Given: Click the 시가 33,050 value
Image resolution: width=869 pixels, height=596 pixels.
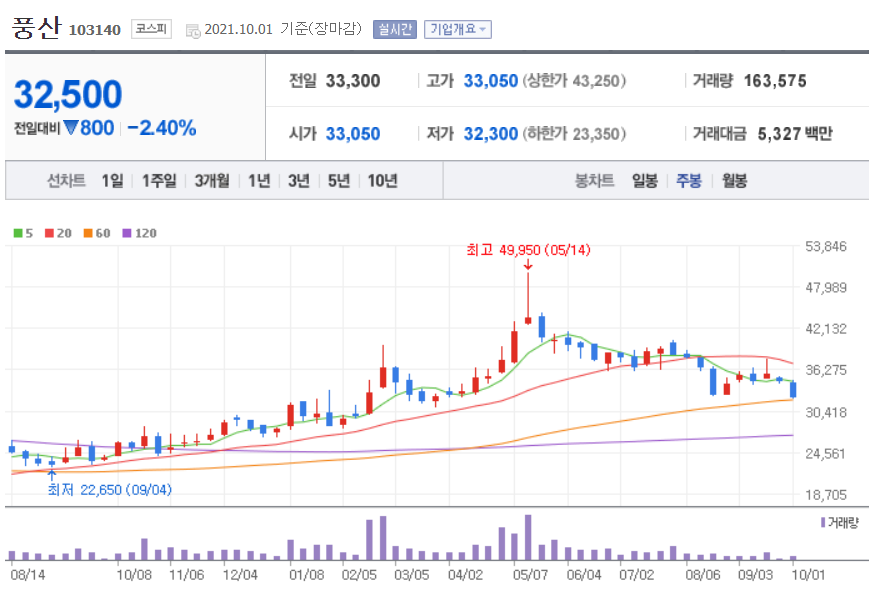Looking at the screenshot, I should [352, 134].
